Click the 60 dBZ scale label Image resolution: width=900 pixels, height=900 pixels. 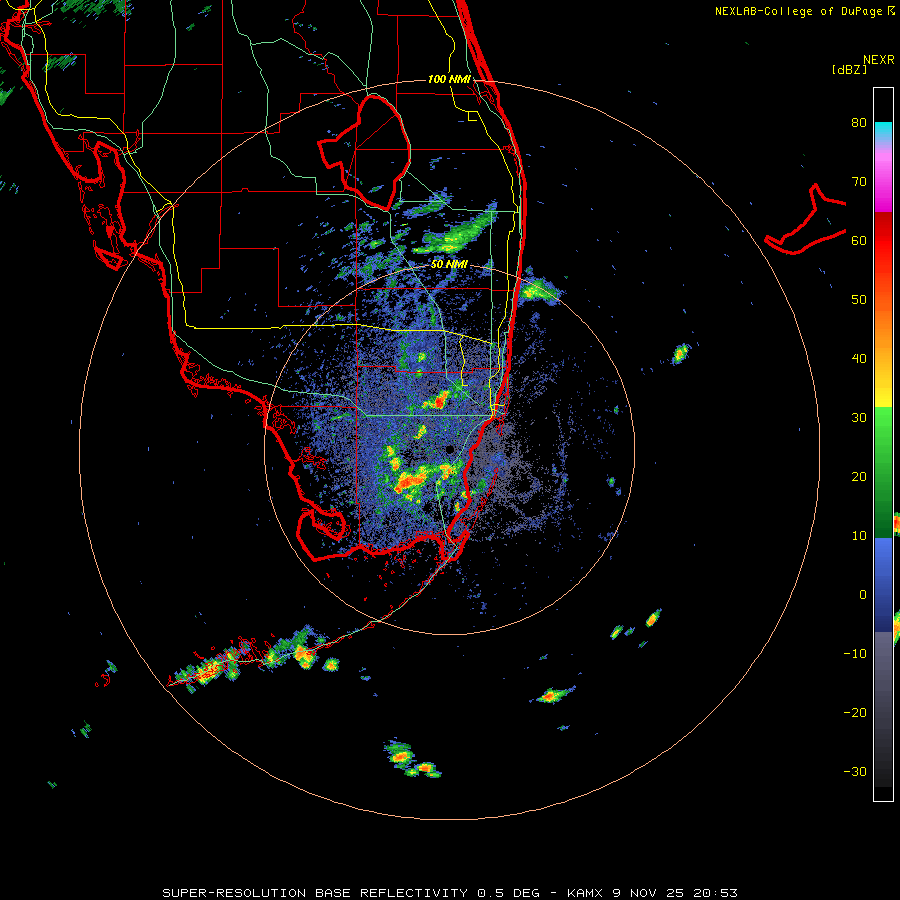point(859,241)
